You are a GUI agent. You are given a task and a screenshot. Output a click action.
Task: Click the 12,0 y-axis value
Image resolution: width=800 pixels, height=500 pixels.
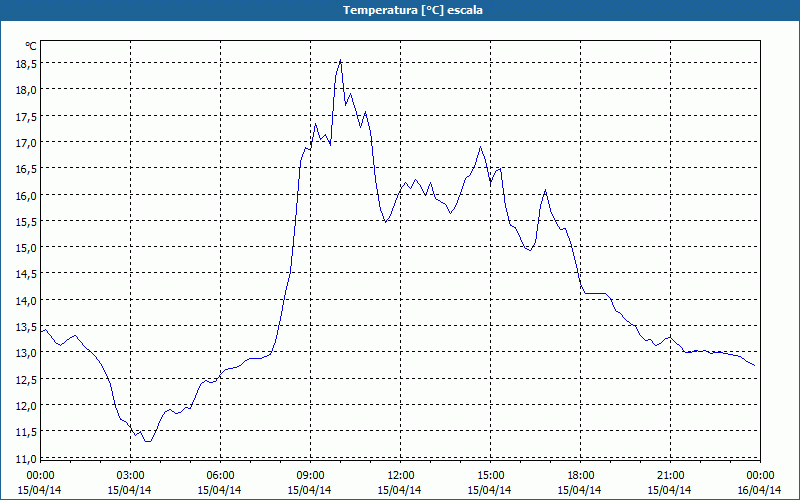coord(25,406)
